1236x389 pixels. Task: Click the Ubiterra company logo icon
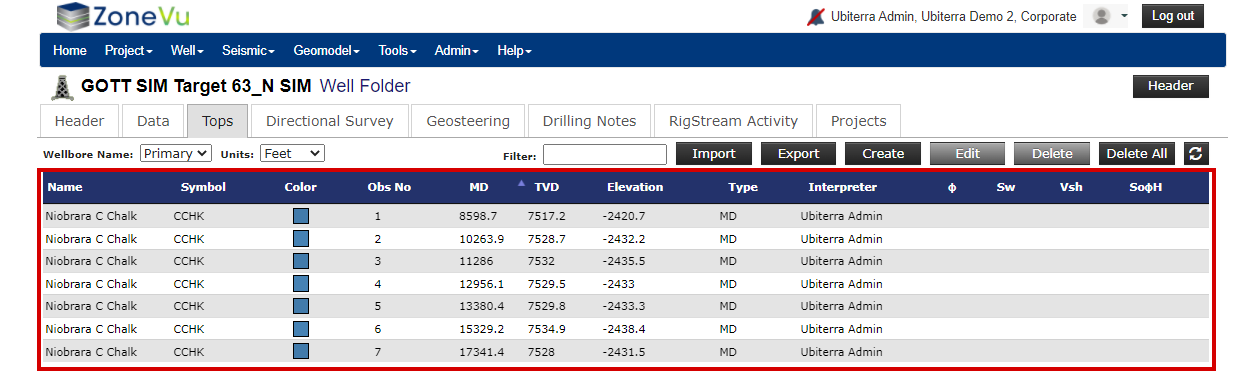point(816,17)
